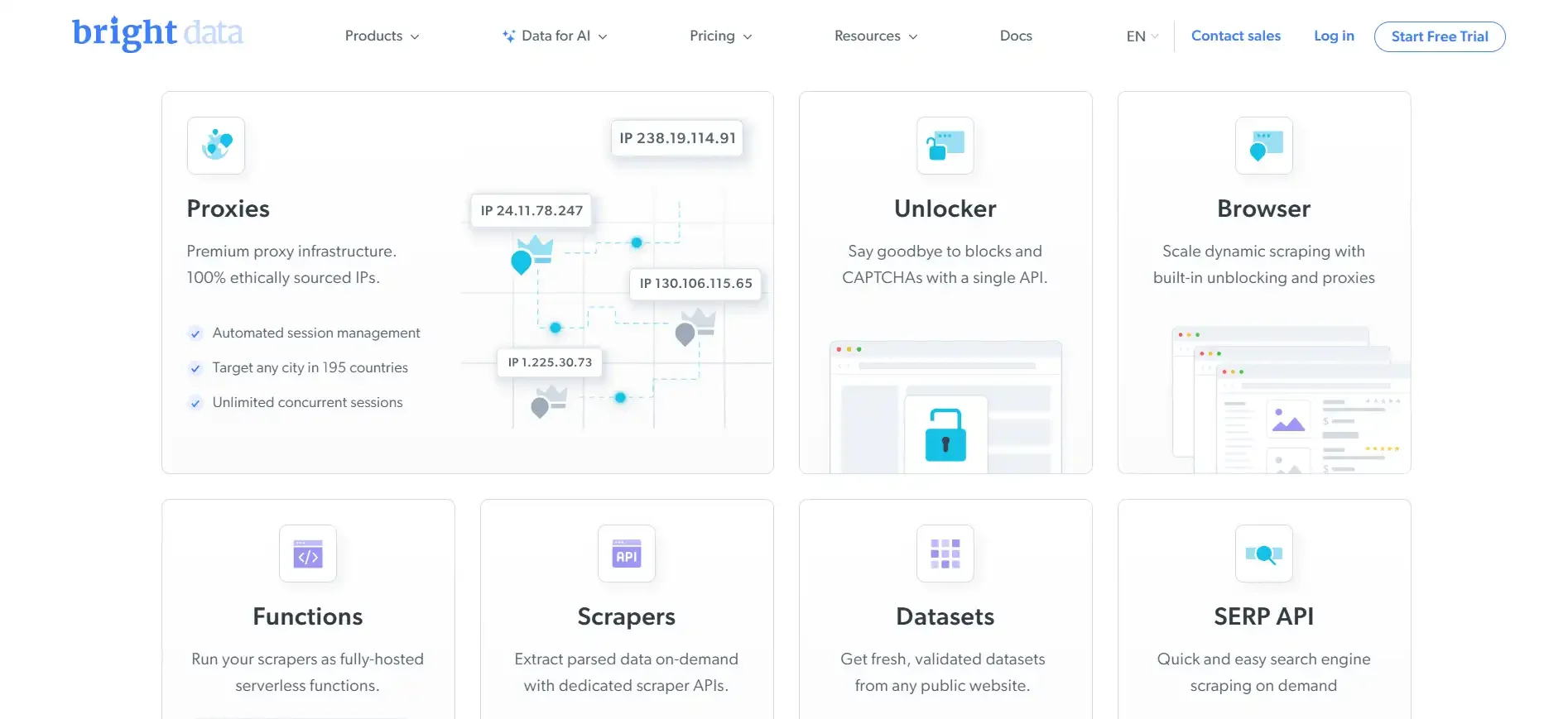Click the big teal padlock in Unlocker illustration
This screenshot has width=1568, height=719.
pyautogui.click(x=945, y=434)
